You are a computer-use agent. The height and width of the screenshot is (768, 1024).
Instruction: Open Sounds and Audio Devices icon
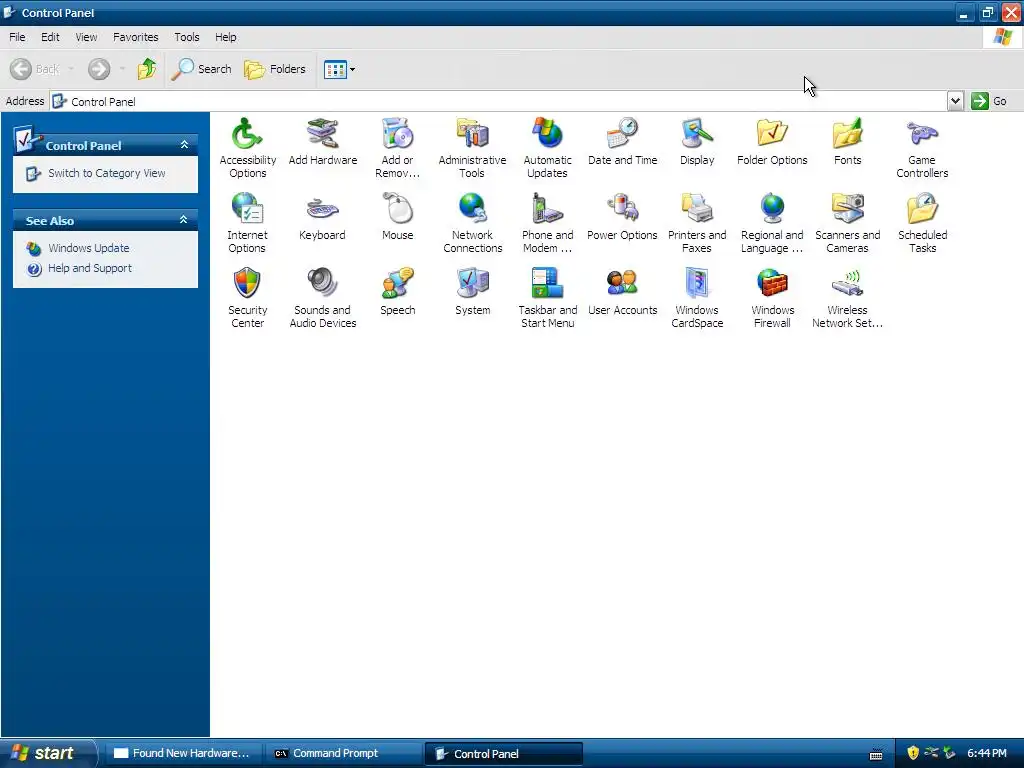[x=323, y=283]
